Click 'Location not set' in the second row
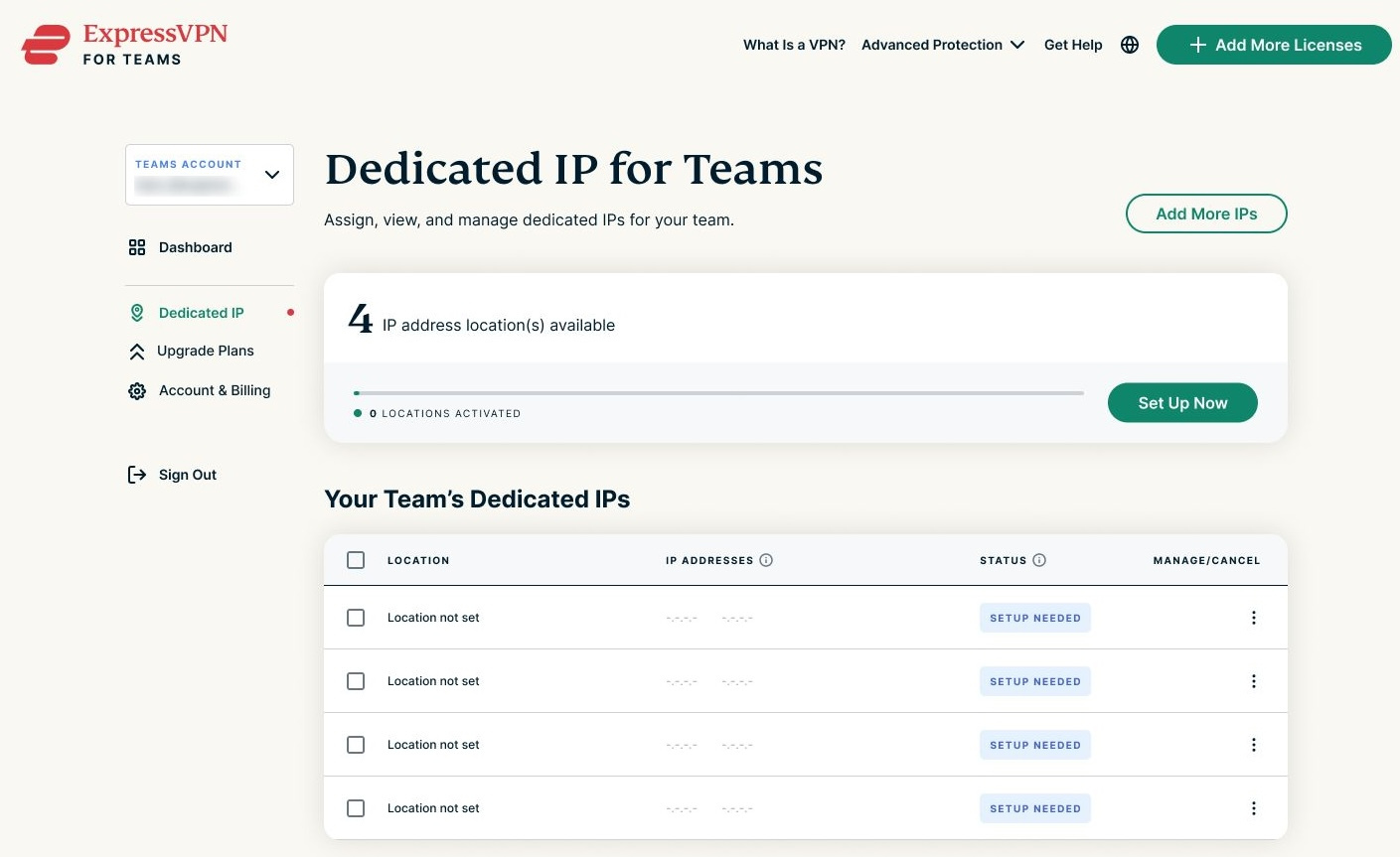Screen dimensions: 1400x857 point(433,681)
